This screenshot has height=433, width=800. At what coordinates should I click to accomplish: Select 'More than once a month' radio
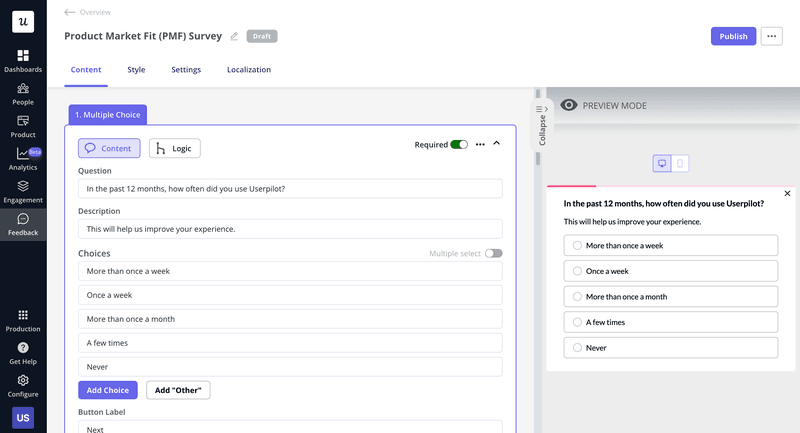577,296
